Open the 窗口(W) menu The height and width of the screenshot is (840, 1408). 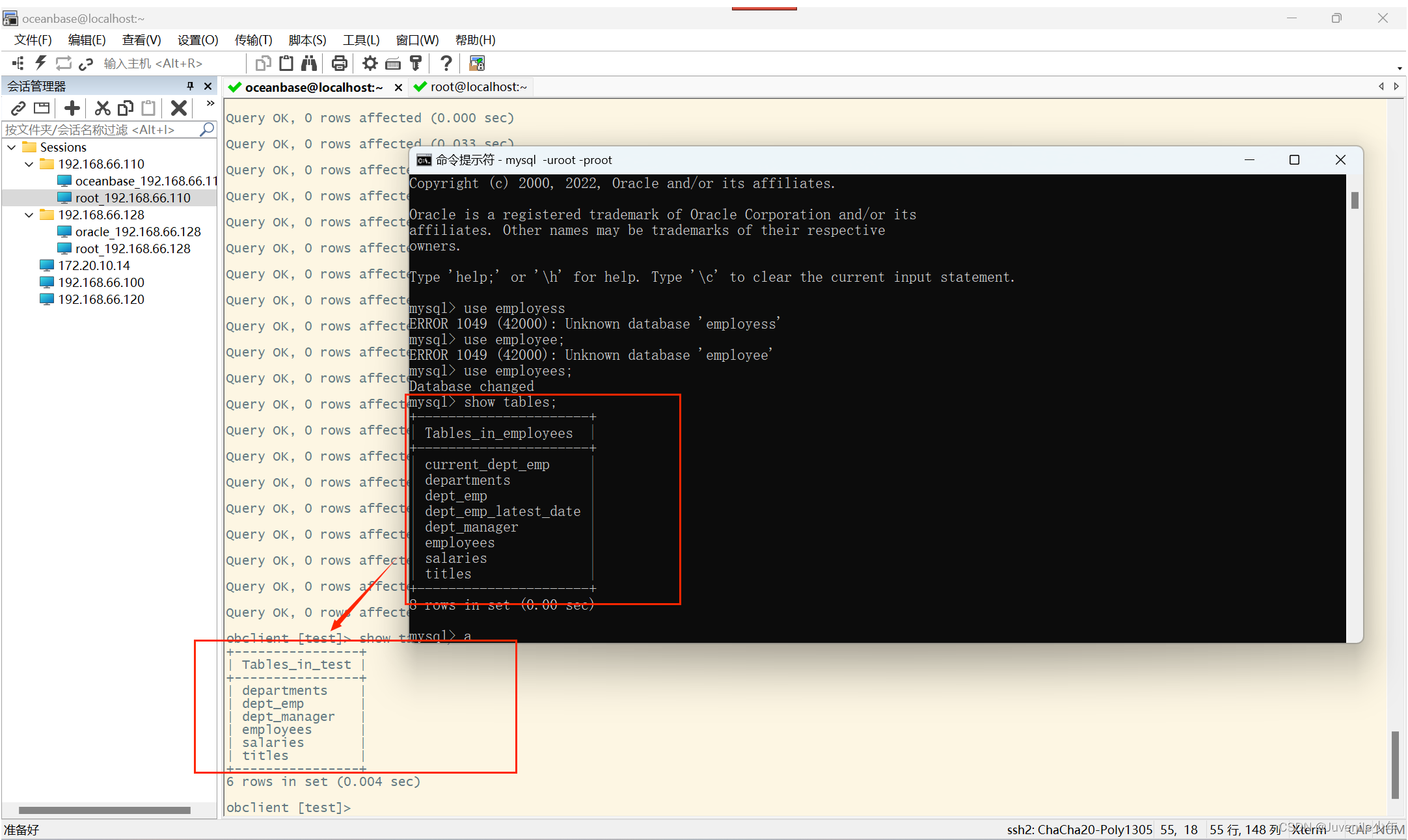point(418,40)
